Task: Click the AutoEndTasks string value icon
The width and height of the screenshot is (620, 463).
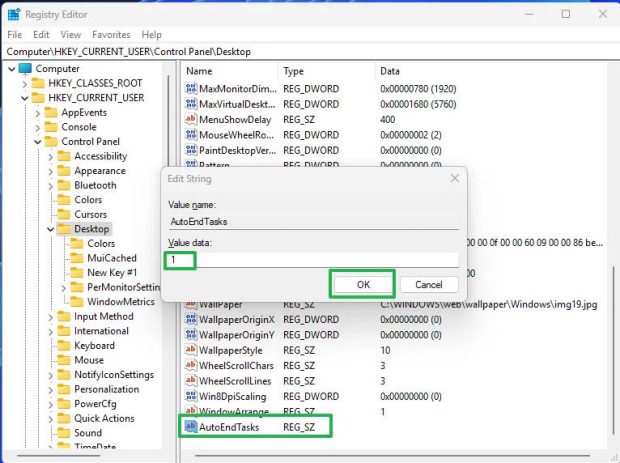Action: [x=191, y=426]
